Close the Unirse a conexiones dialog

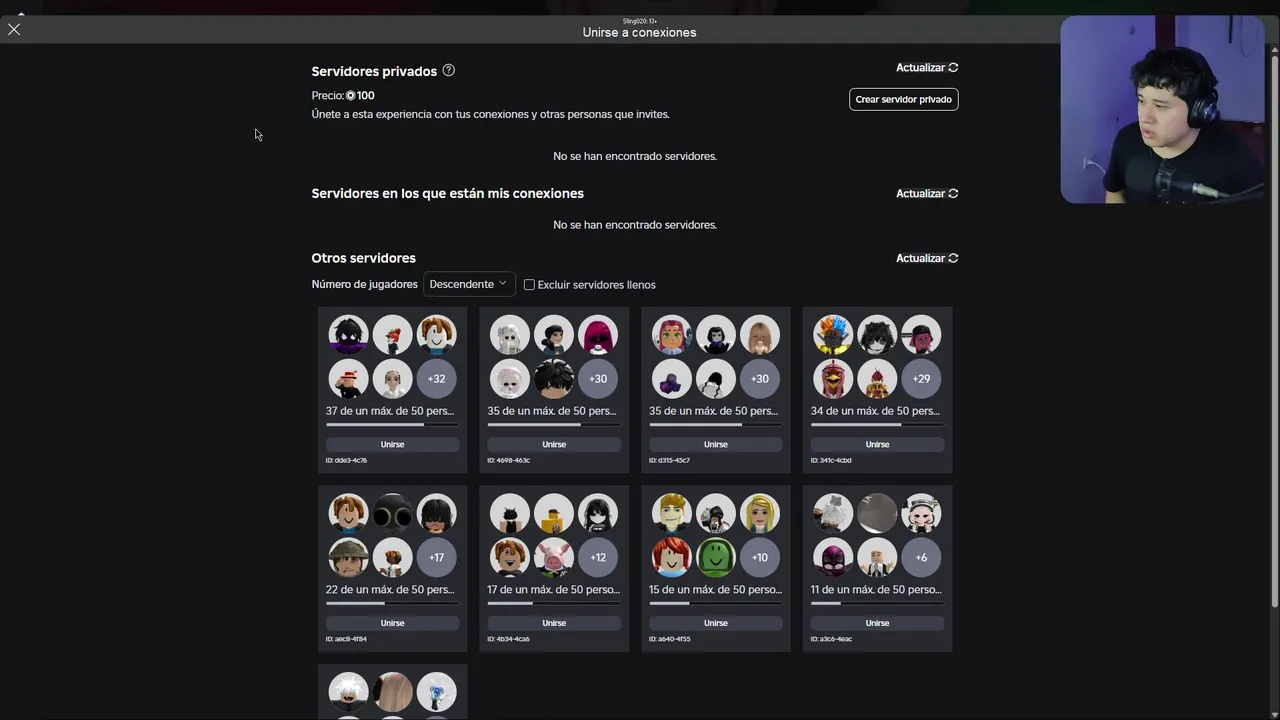(14, 30)
